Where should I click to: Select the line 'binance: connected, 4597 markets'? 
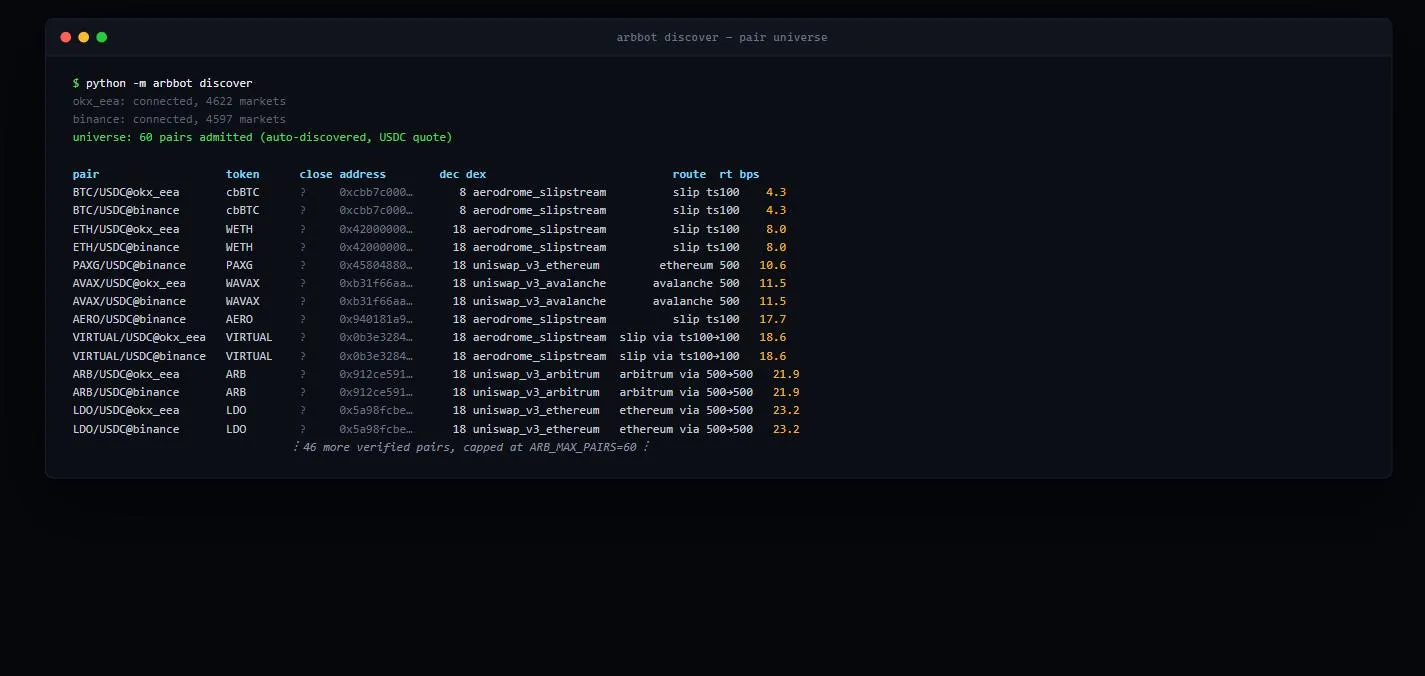pyautogui.click(x=179, y=119)
